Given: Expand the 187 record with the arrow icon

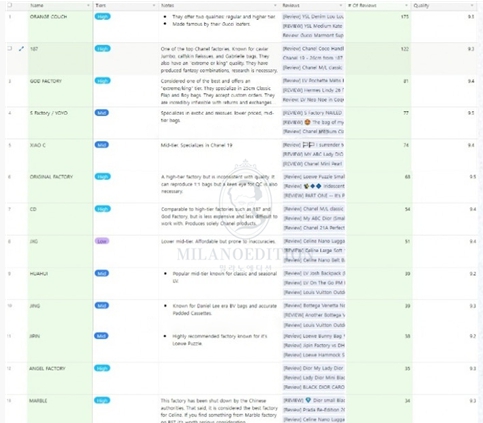Looking at the screenshot, I should tap(22, 49).
